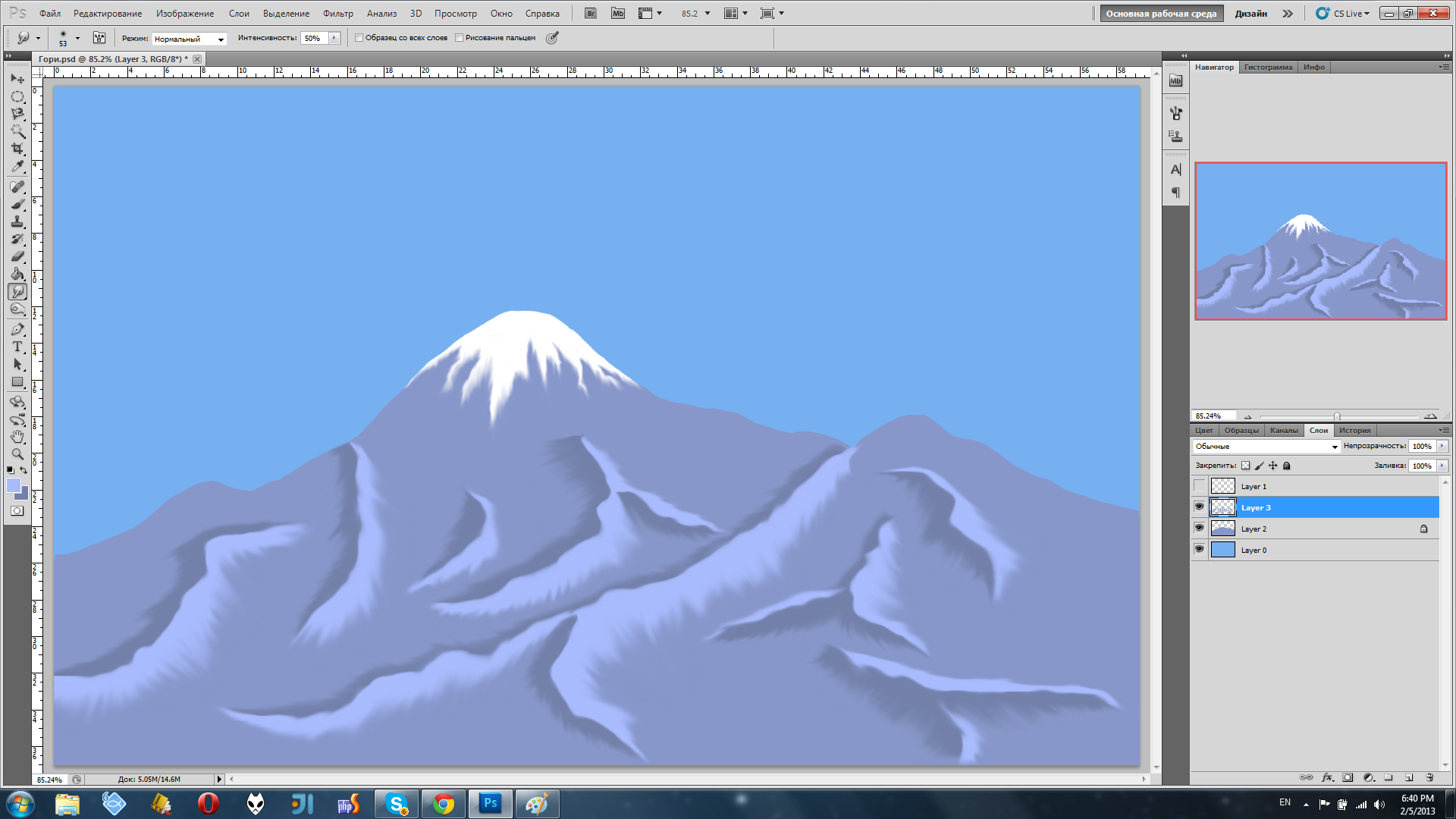The width and height of the screenshot is (1456, 819).
Task: Select the Smudge tool in toolbox
Action: (x=17, y=291)
